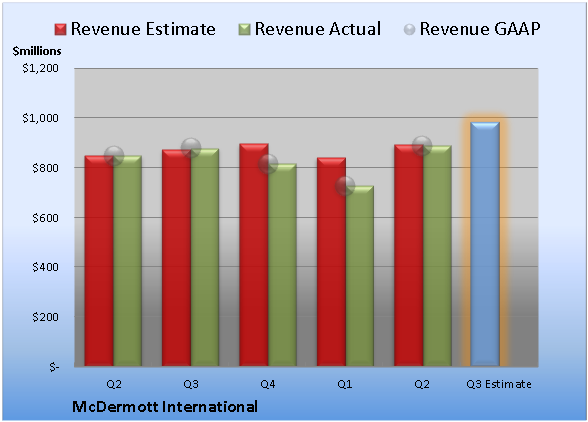Viewport: 588px width, 422px height.
Task: Select the Q1 red estimate bar
Action: pos(331,262)
